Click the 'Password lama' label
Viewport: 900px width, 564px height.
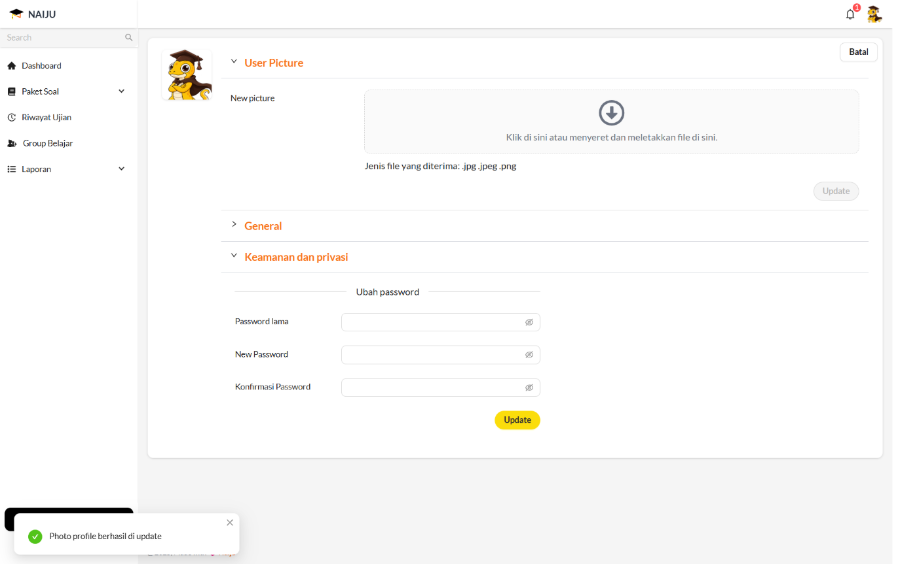262,321
